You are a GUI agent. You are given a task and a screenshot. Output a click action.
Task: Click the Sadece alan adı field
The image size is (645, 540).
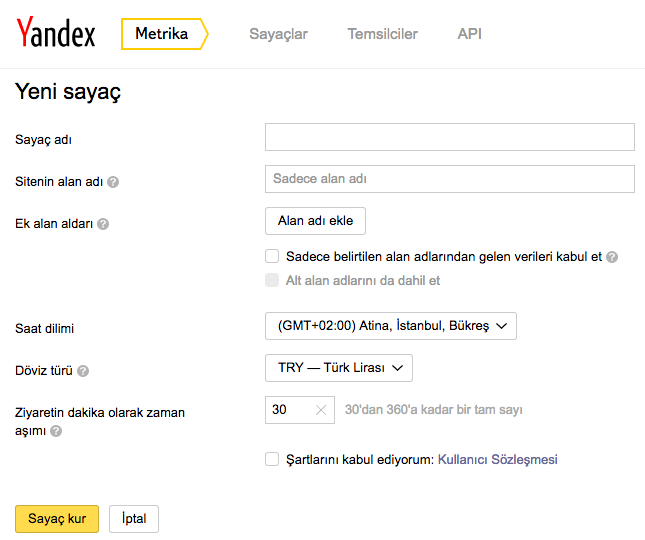[450, 179]
